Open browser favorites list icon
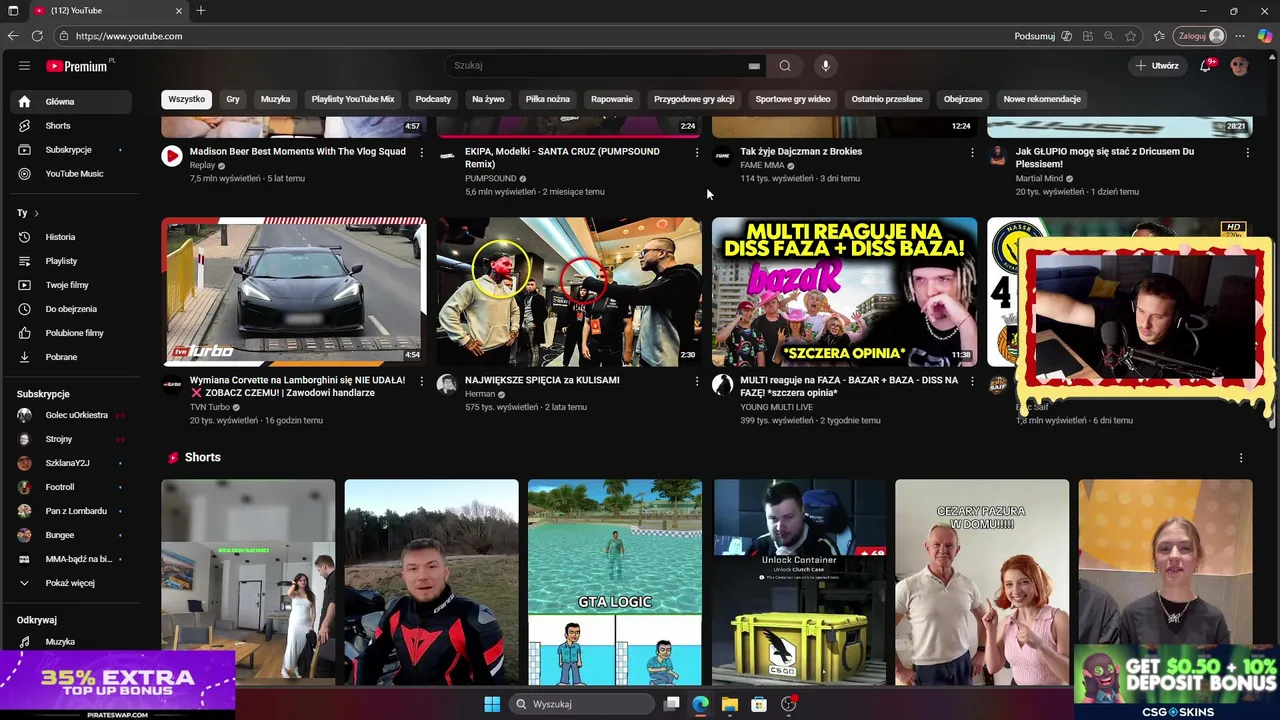 [x=1159, y=36]
